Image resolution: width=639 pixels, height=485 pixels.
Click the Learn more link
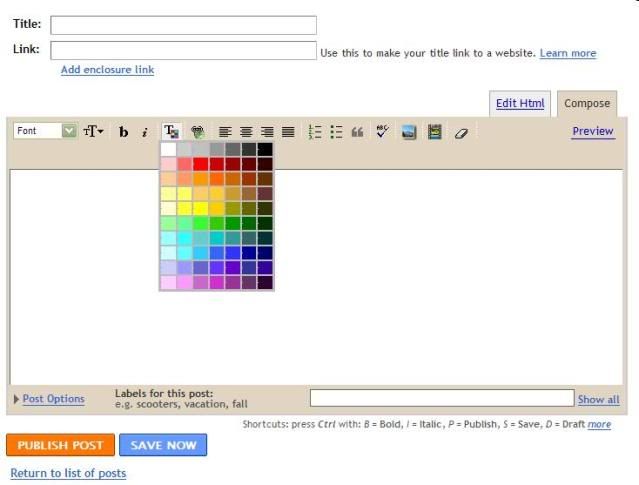coord(568,53)
